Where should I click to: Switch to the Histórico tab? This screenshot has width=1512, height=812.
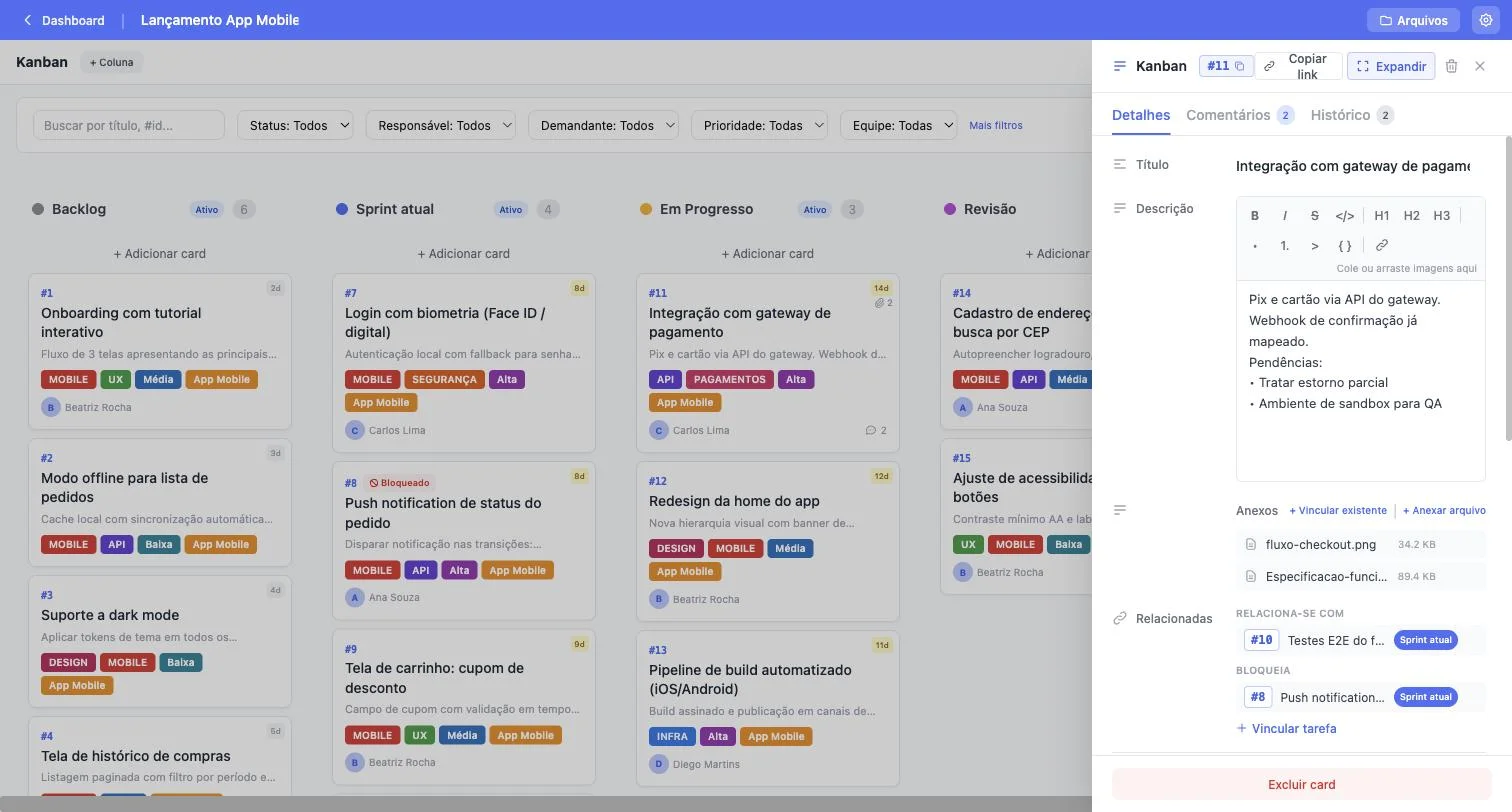click(x=1352, y=115)
